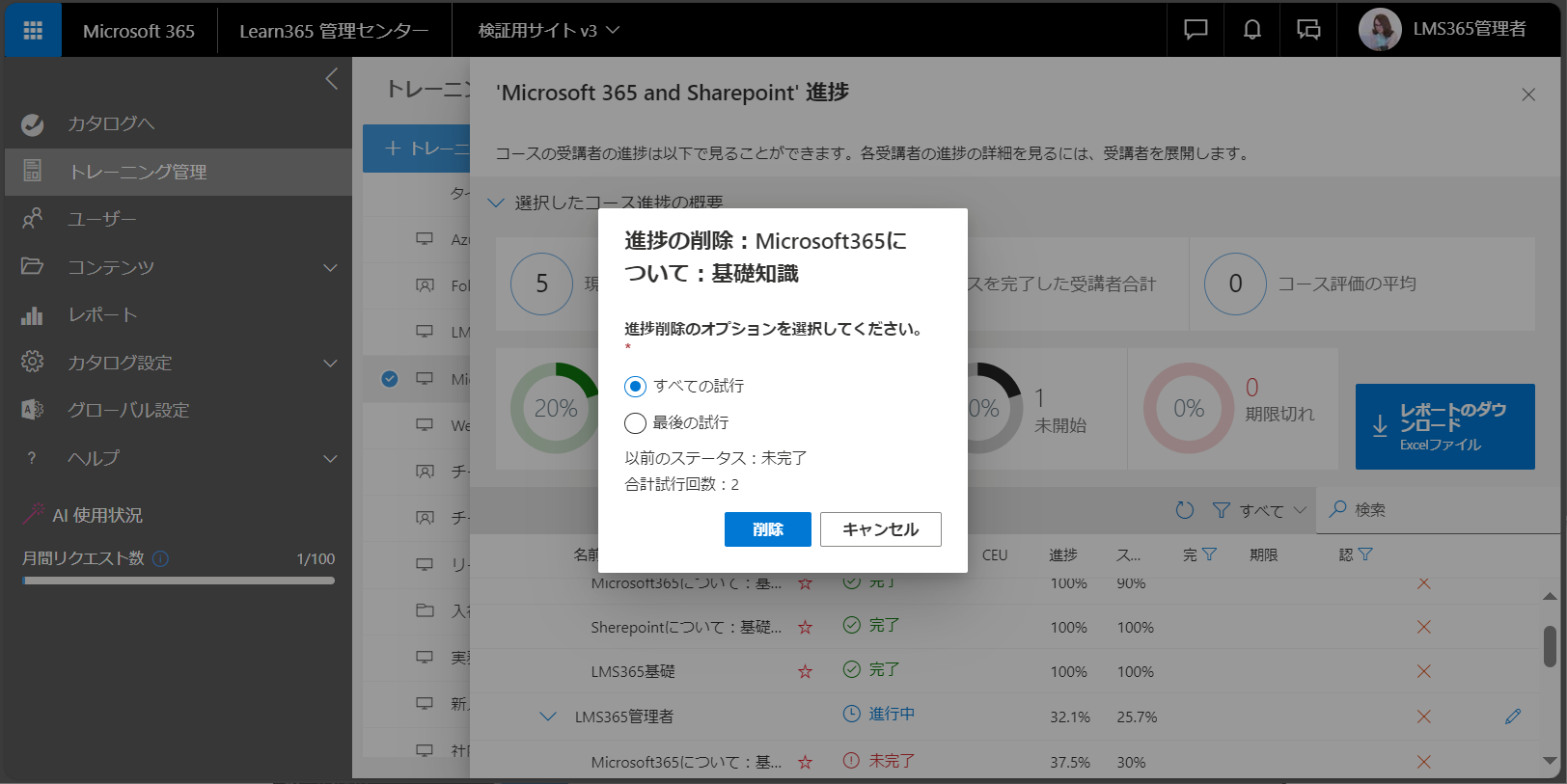Delete progress on 未完了 Microsoft365について row
1567x784 pixels.
1423,762
